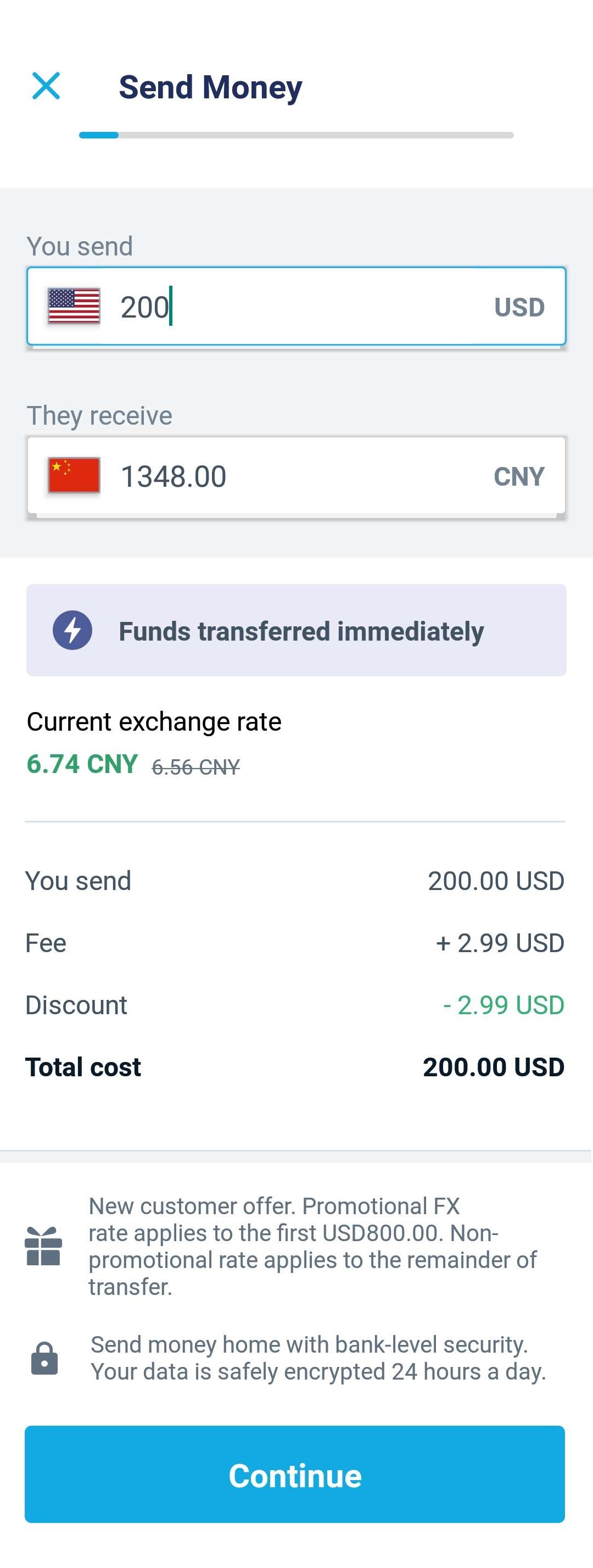
Task: Tap the Send Money progress bar
Action: pos(296,135)
